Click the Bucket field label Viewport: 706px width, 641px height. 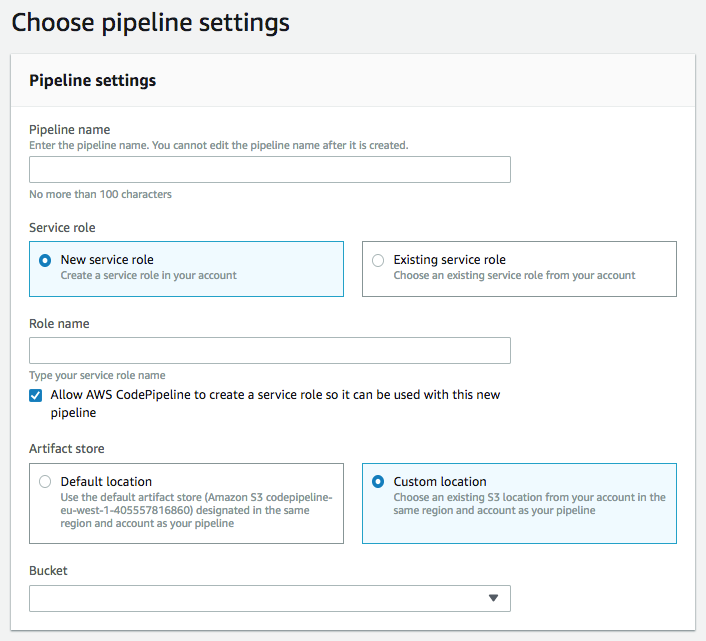pos(48,570)
